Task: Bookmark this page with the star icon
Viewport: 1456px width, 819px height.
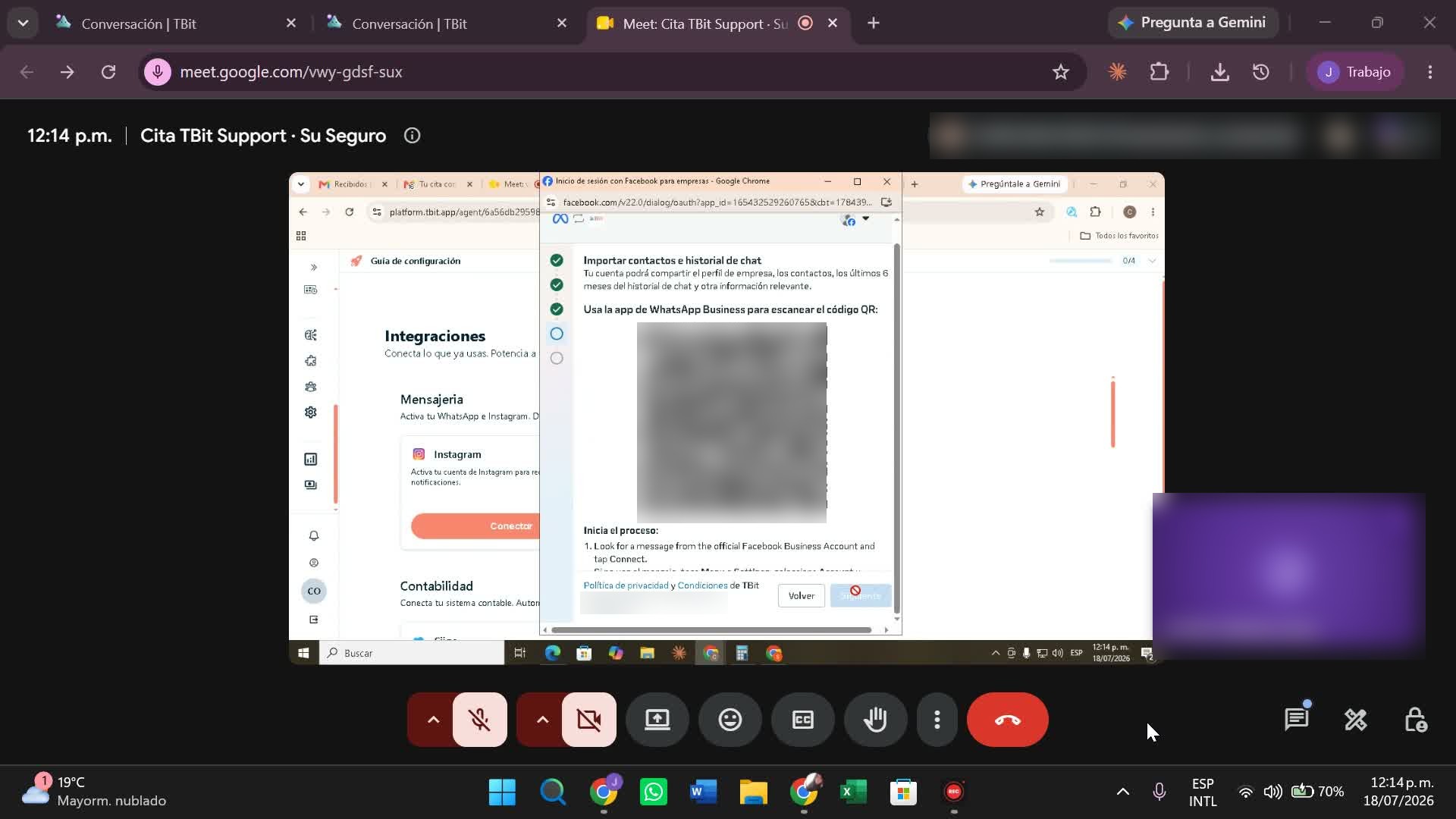Action: click(1060, 72)
